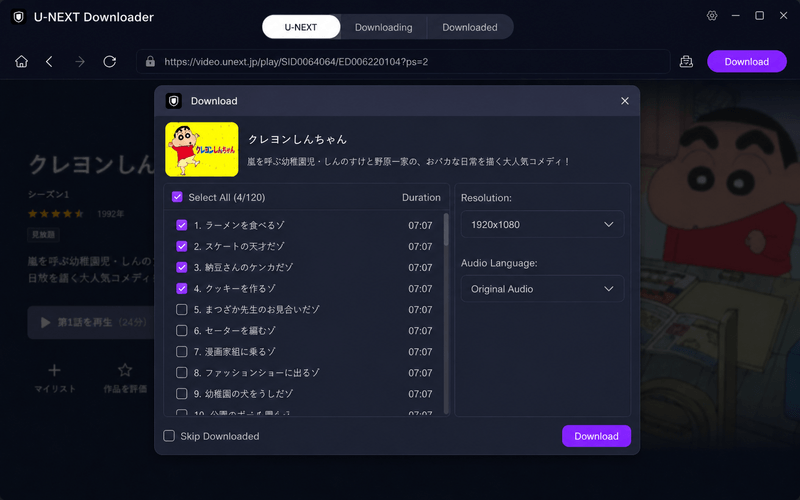Click the Duration column header
Screen dimensions: 800x500
click(x=421, y=197)
